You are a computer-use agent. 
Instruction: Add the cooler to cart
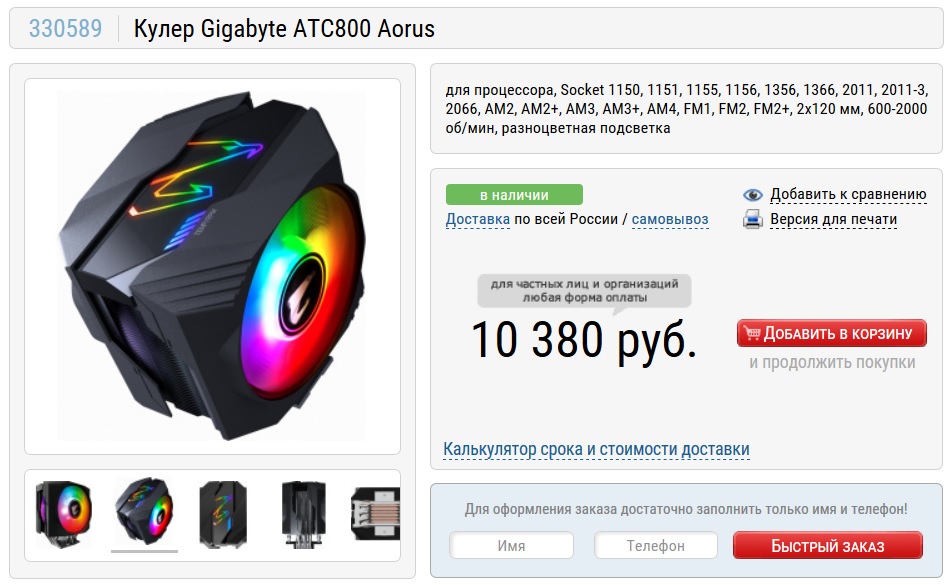pos(832,333)
